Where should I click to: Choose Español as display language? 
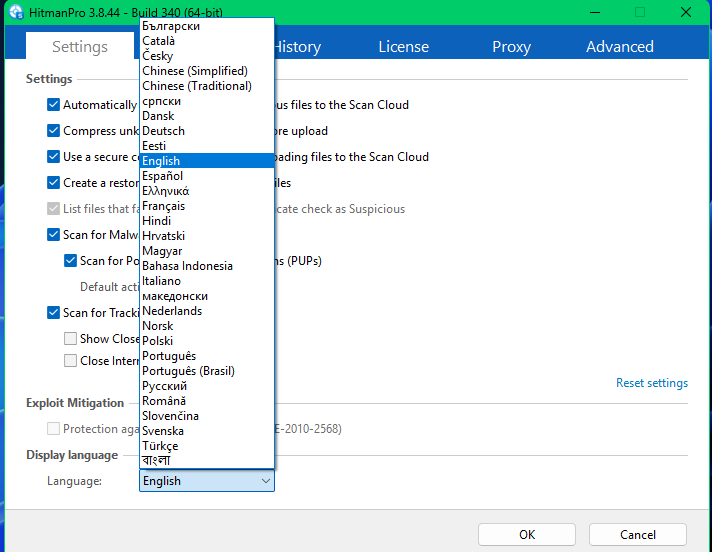[207, 176]
